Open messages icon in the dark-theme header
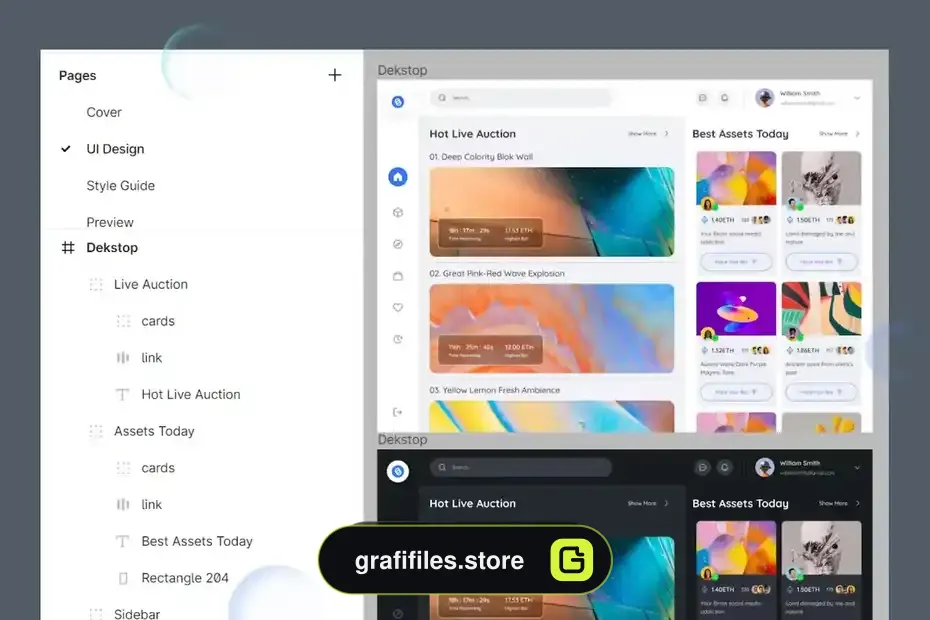This screenshot has width=930, height=620. coord(702,468)
